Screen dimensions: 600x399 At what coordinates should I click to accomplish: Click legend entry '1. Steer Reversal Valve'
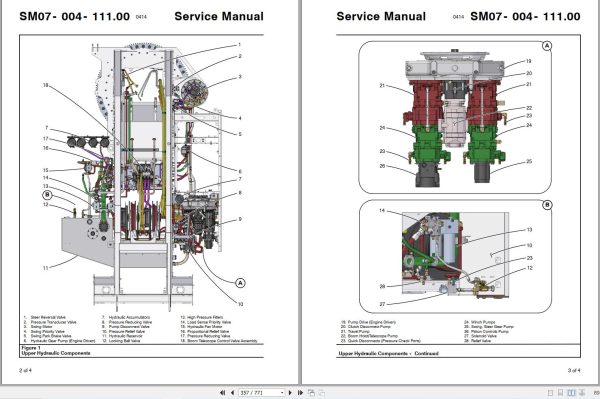(45, 317)
